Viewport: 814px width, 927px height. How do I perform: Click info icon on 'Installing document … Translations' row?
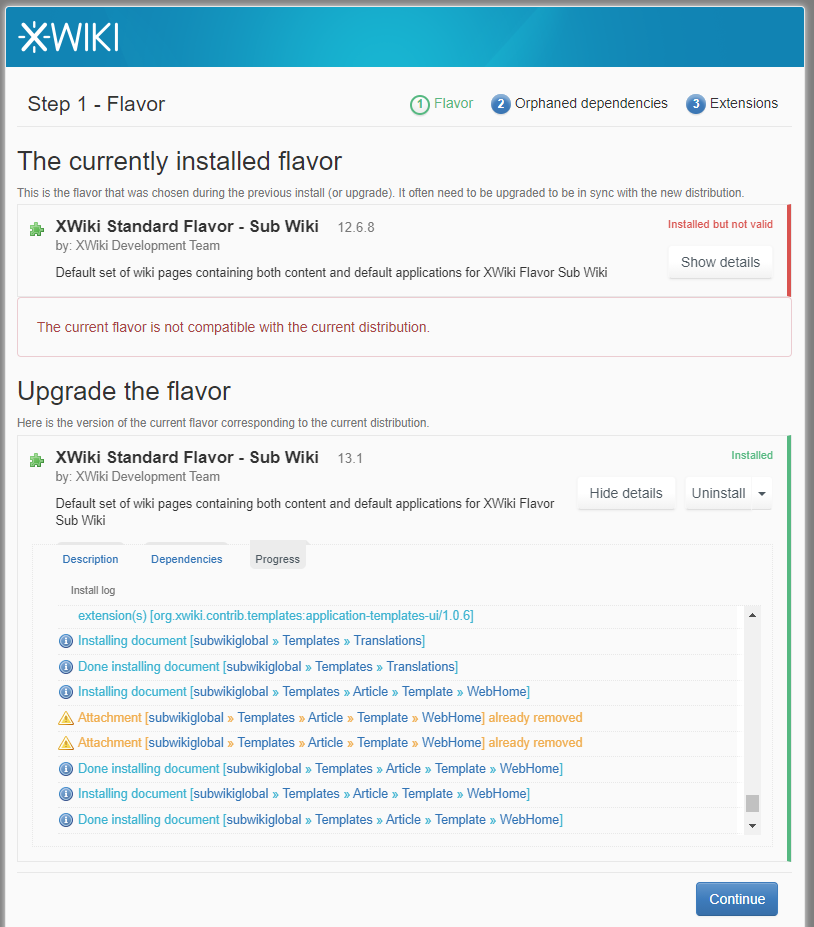66,641
